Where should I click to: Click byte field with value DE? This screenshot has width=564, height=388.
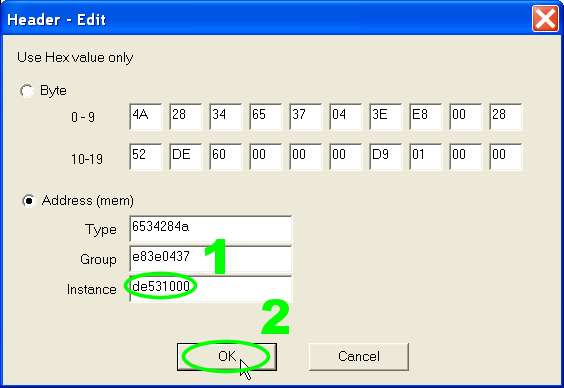tap(185, 156)
